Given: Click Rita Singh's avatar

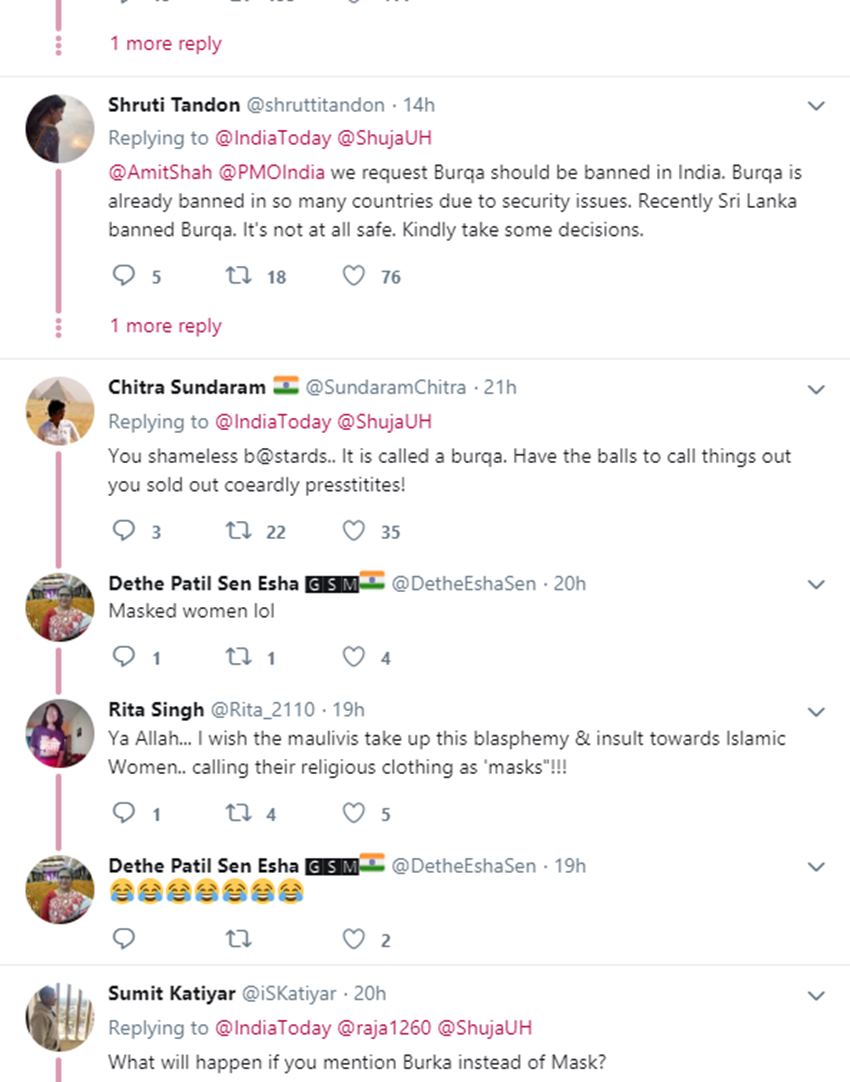Looking at the screenshot, I should (60, 733).
